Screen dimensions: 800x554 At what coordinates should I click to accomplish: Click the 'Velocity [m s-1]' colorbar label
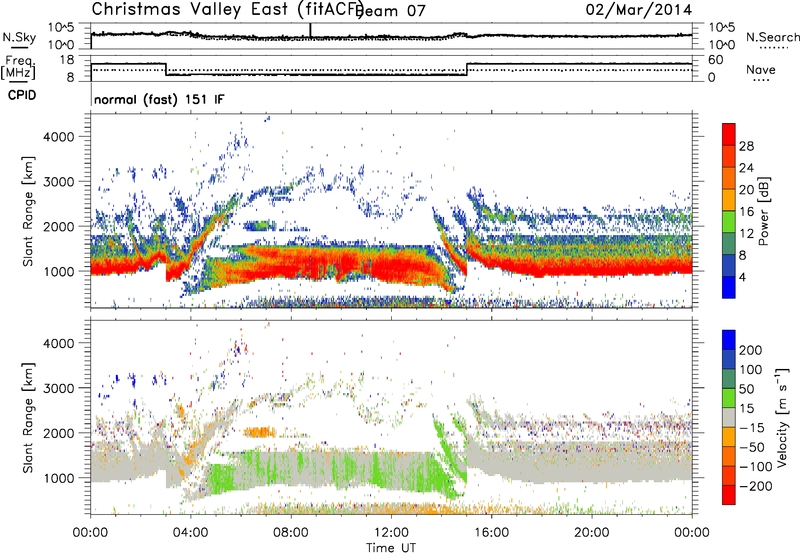[x=782, y=417]
